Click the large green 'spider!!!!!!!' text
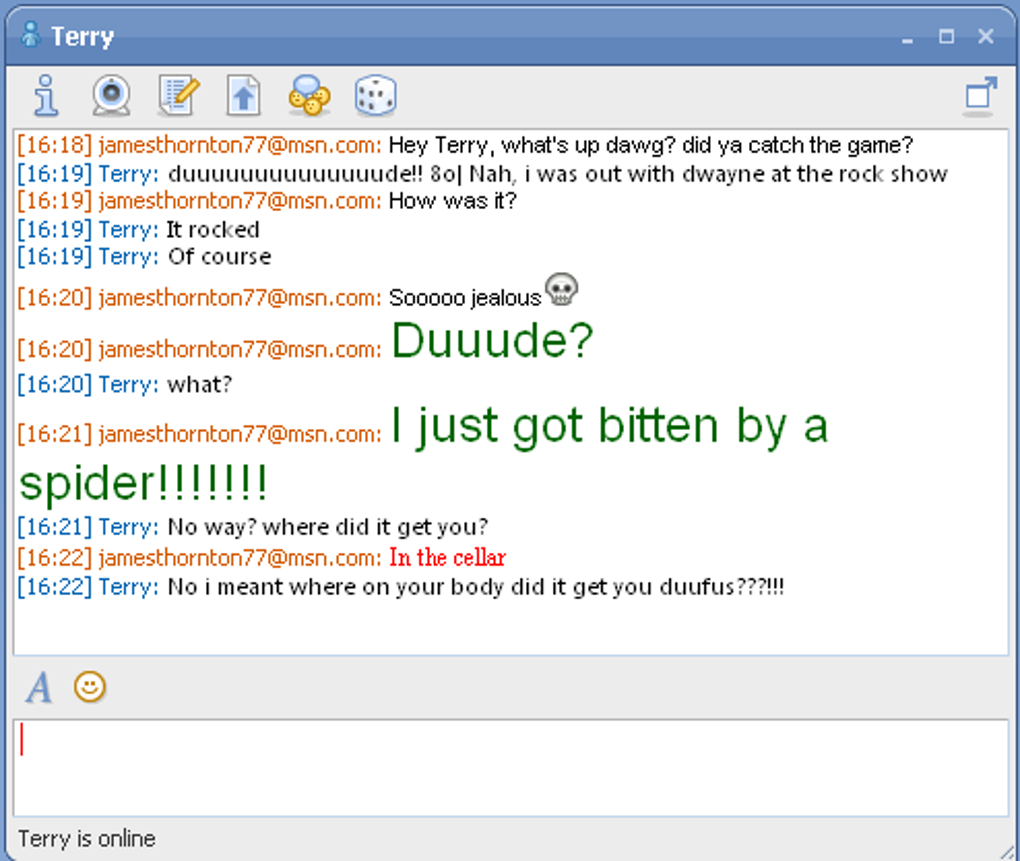 click(143, 483)
